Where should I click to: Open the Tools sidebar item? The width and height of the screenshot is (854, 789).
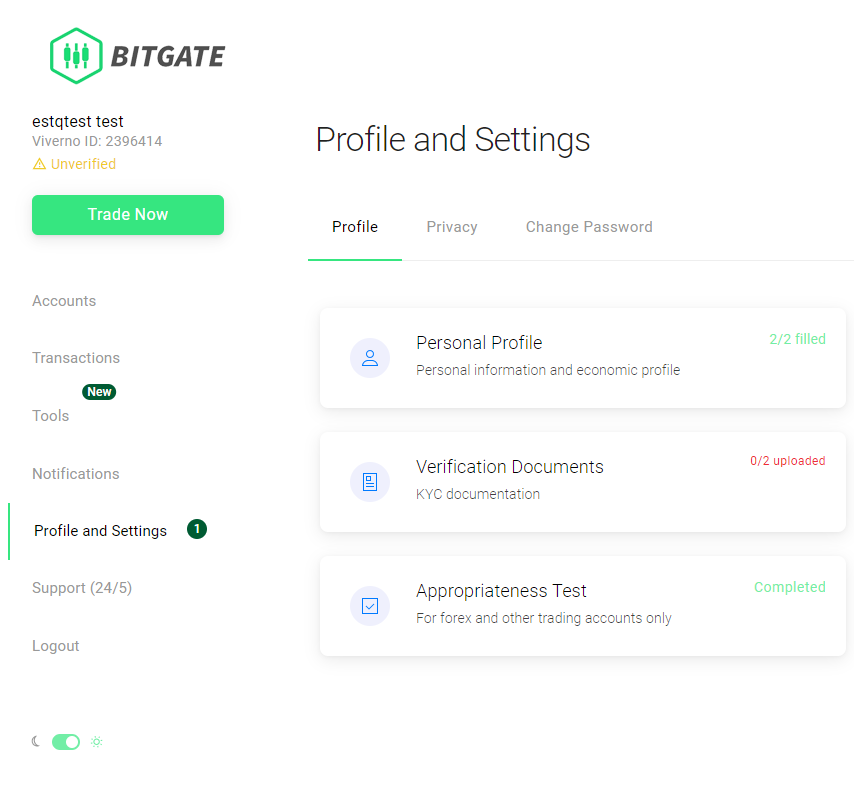[x=51, y=416]
